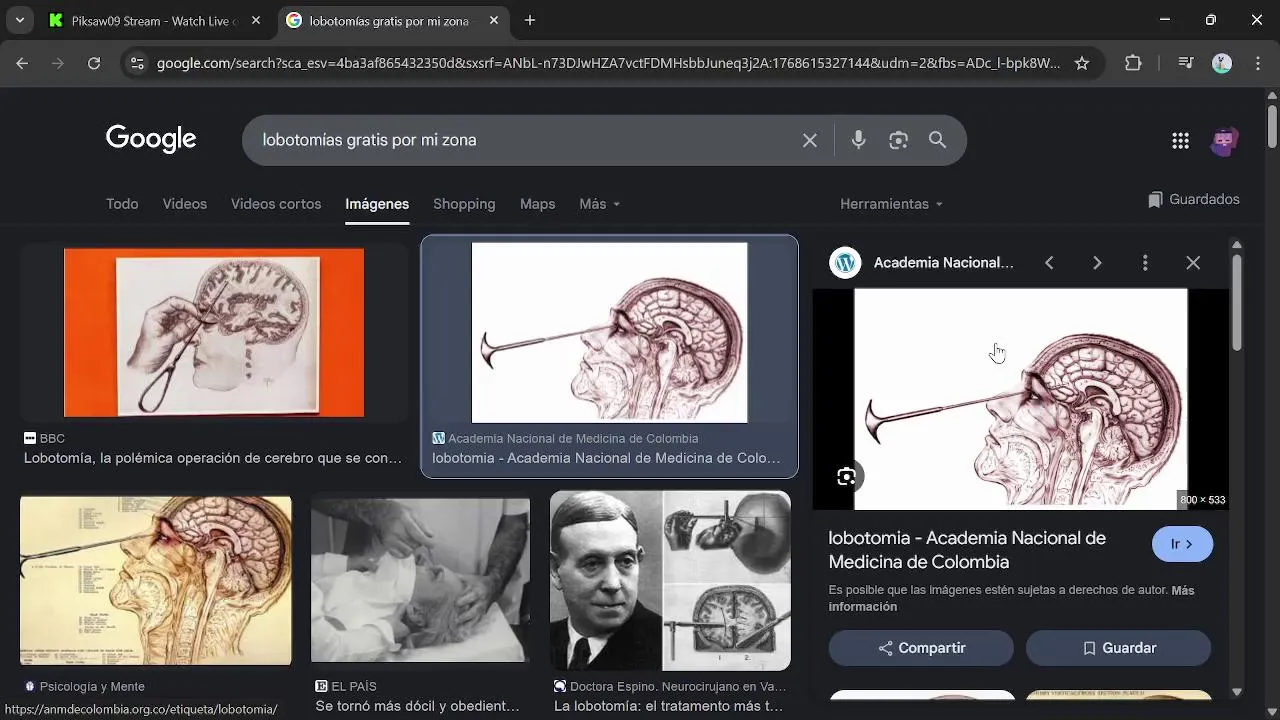
Task: Open Chrome's three-dot menu
Action: [1257, 63]
